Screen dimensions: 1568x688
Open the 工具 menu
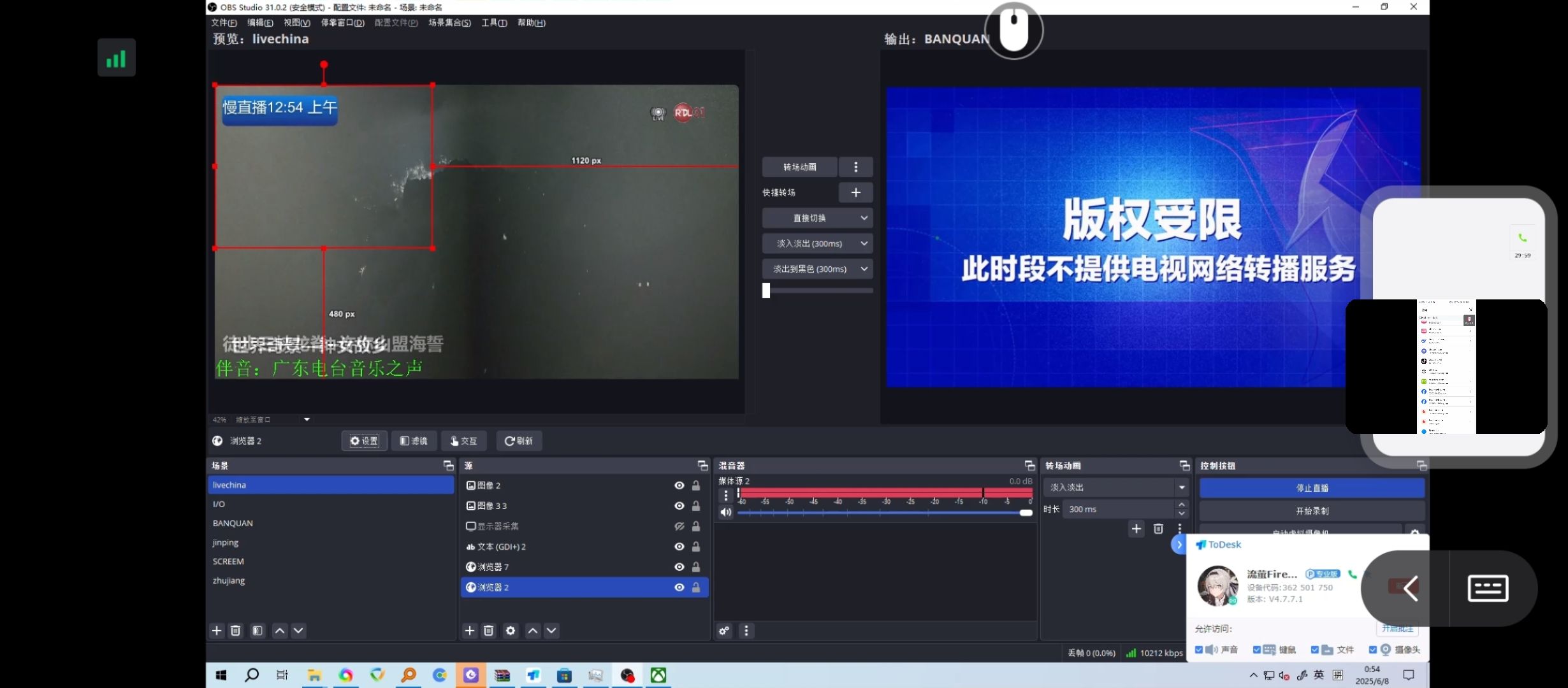494,23
